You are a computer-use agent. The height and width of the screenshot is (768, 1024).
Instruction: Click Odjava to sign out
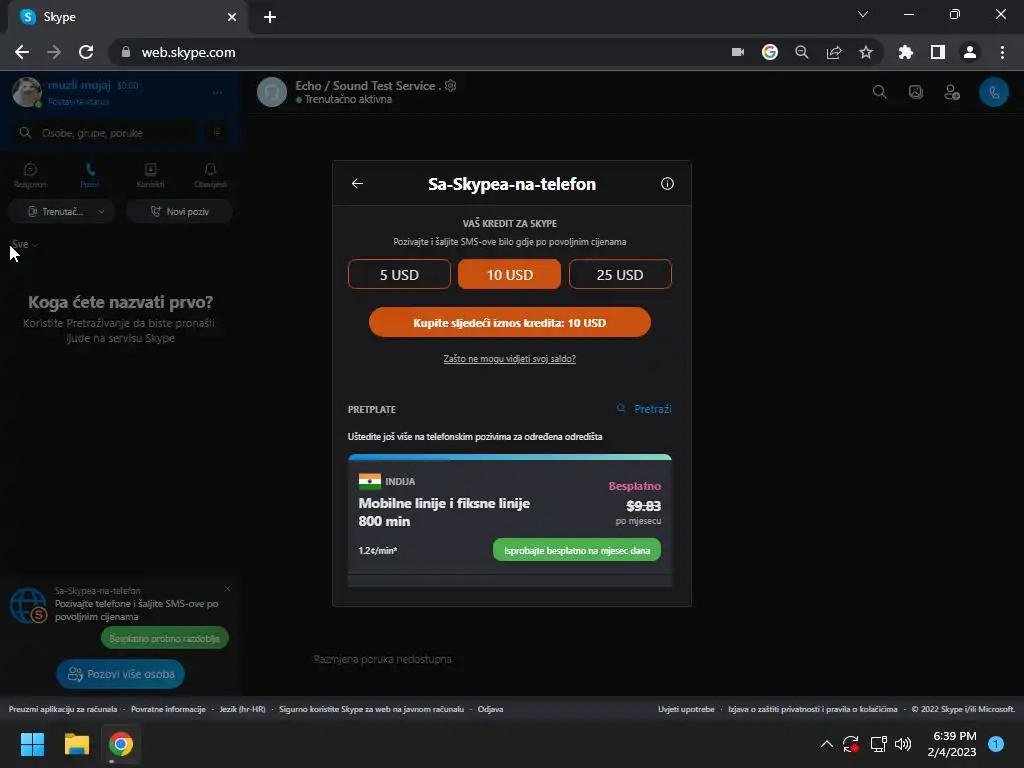[490, 709]
